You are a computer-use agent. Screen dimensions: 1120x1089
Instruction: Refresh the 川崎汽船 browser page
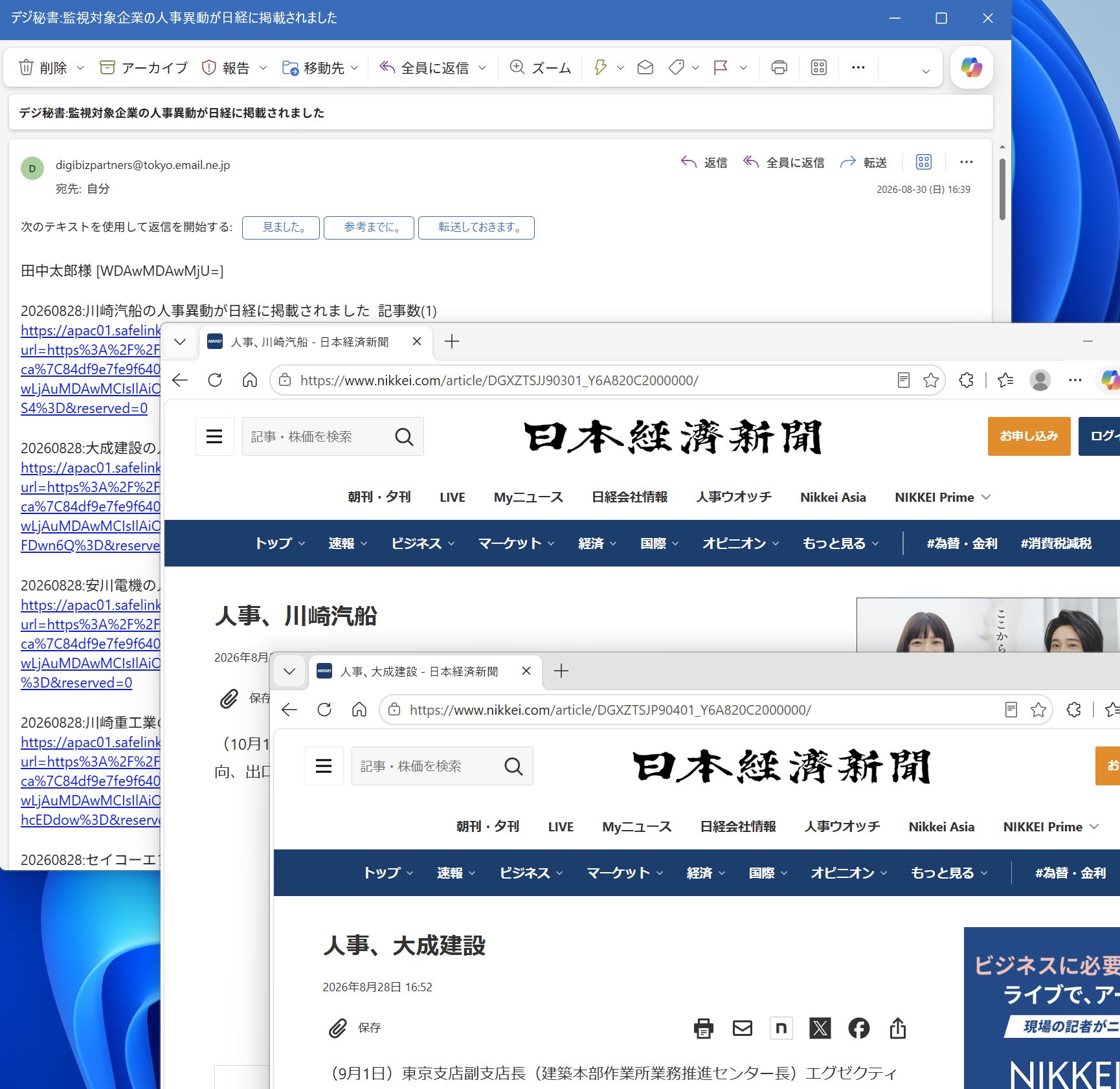[x=215, y=380]
